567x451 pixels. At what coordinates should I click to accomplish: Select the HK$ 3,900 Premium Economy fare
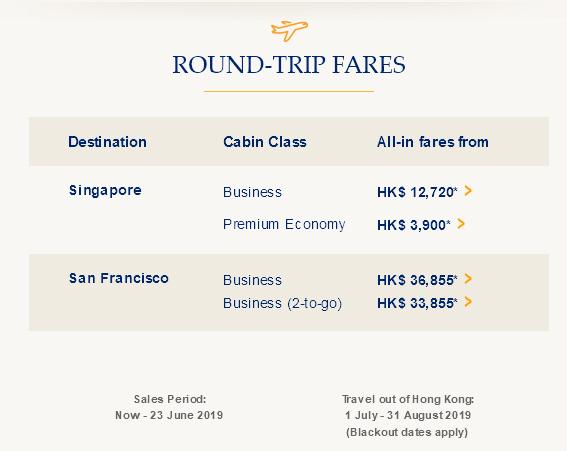414,225
